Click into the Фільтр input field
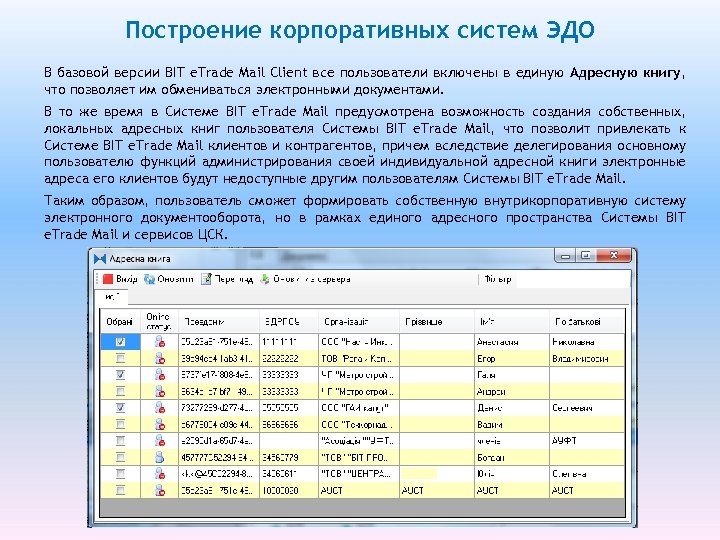This screenshot has height=540, width=720. (572, 279)
